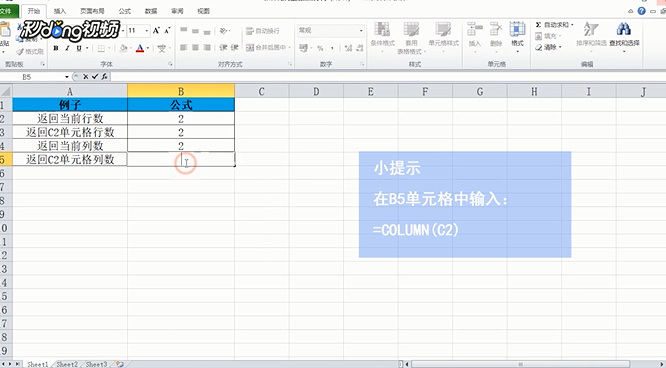The width and height of the screenshot is (666, 368).
Task: Confirm the formula bar entry (checkmark)
Action: 95,77
